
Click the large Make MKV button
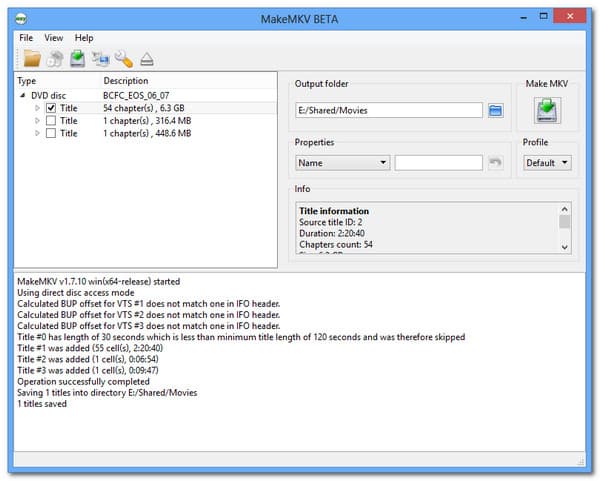547,110
